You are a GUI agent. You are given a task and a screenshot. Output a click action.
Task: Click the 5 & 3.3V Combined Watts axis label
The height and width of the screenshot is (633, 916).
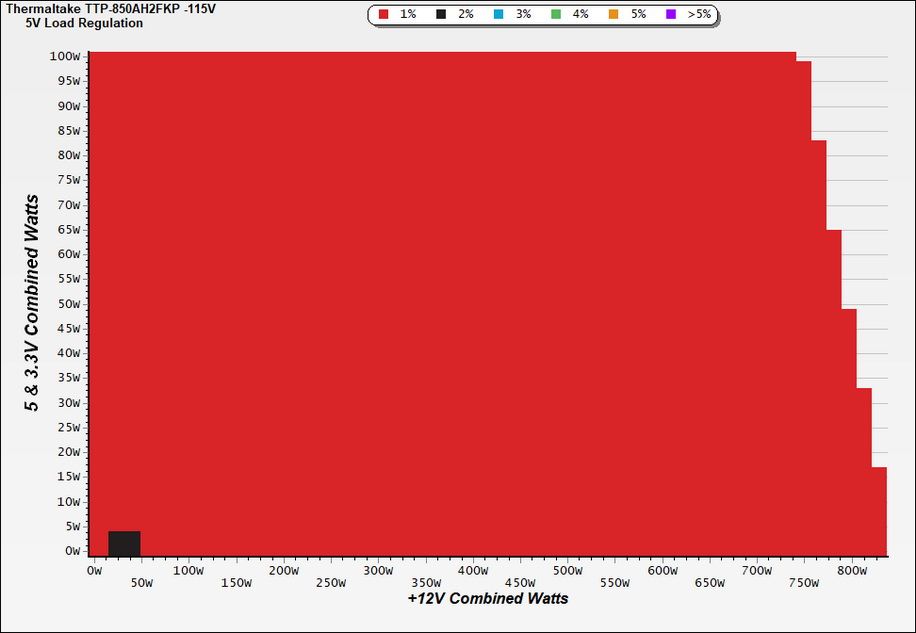[x=33, y=303]
